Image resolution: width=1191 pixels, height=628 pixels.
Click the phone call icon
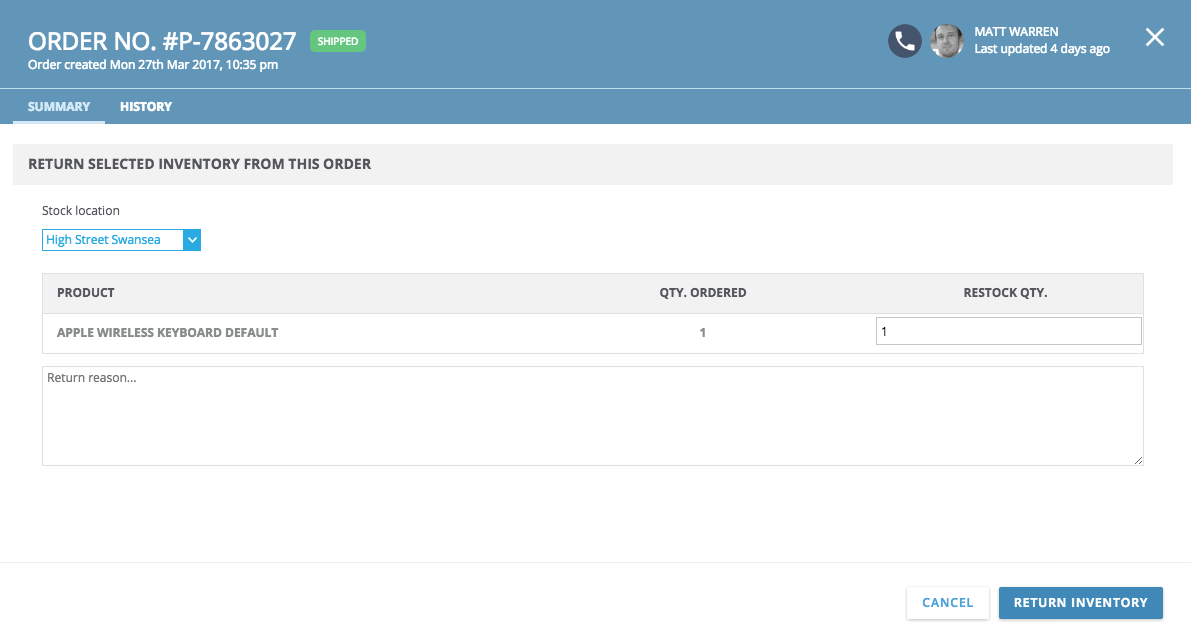click(905, 41)
